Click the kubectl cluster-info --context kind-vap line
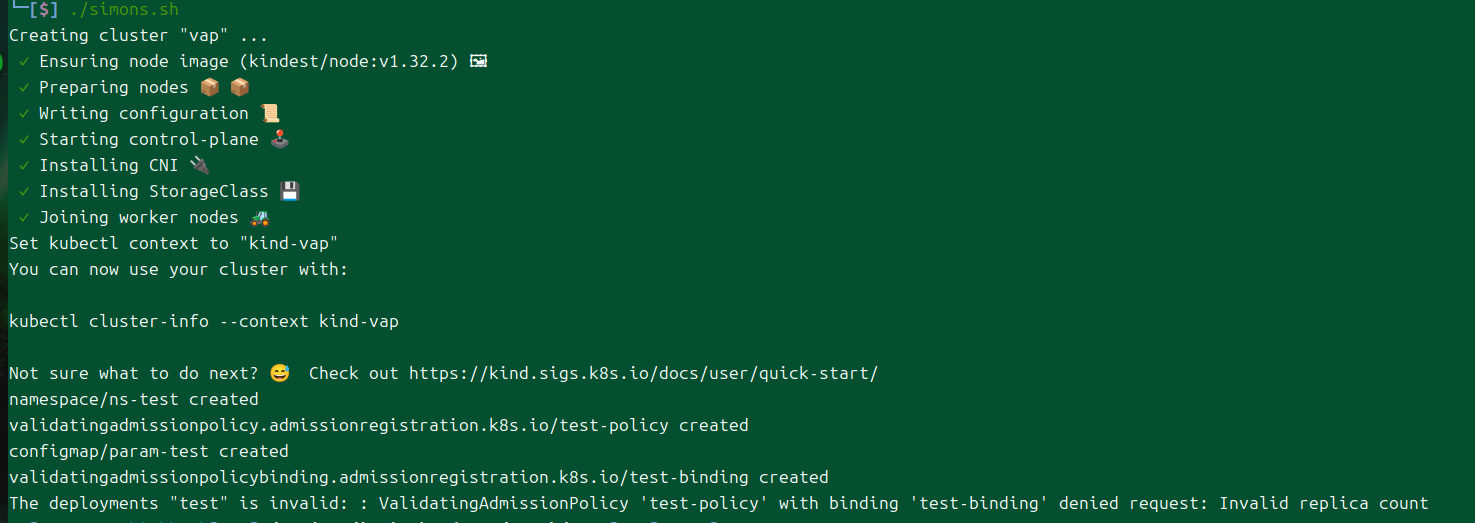1475x523 pixels. point(204,321)
